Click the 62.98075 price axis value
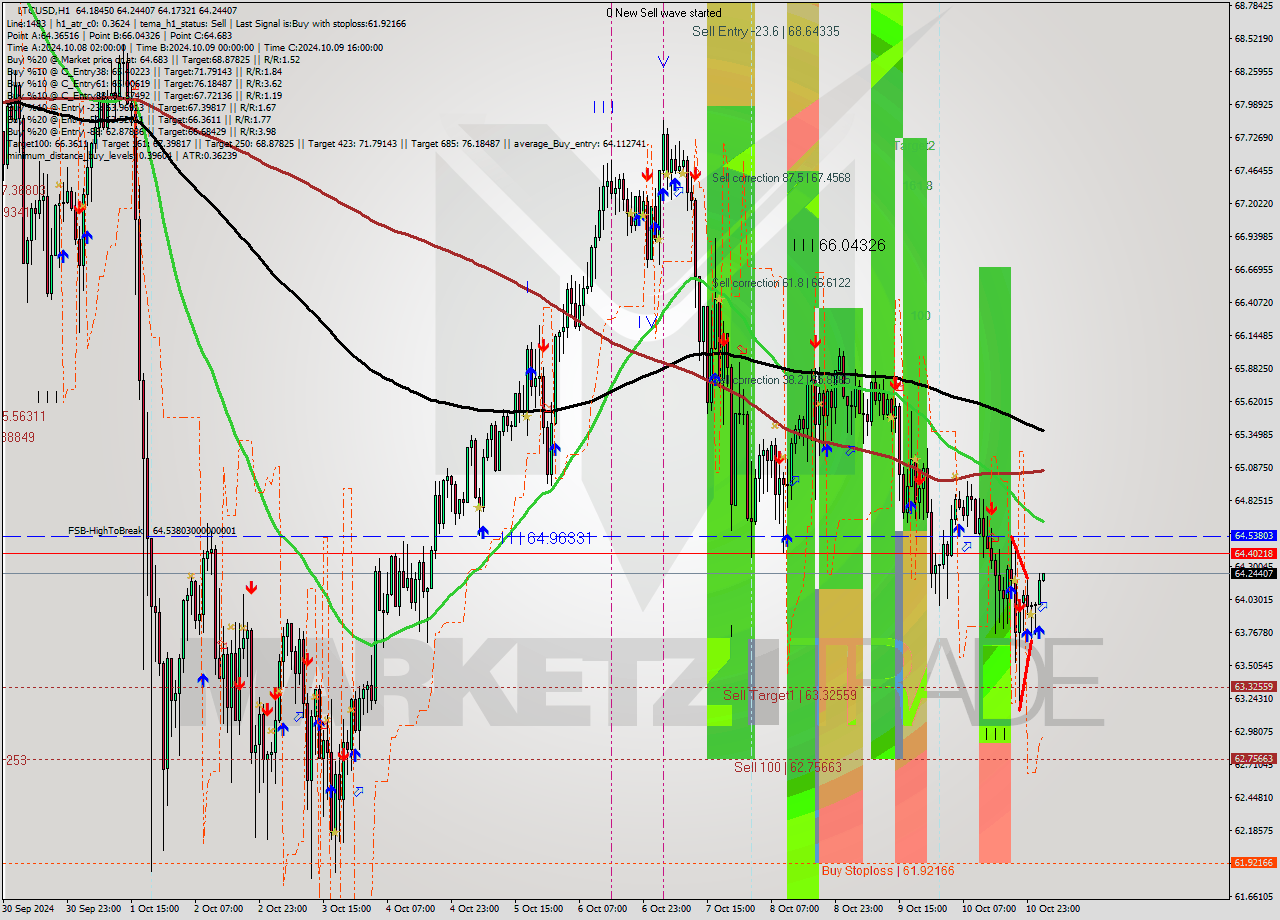The image size is (1280, 920). click(1253, 732)
